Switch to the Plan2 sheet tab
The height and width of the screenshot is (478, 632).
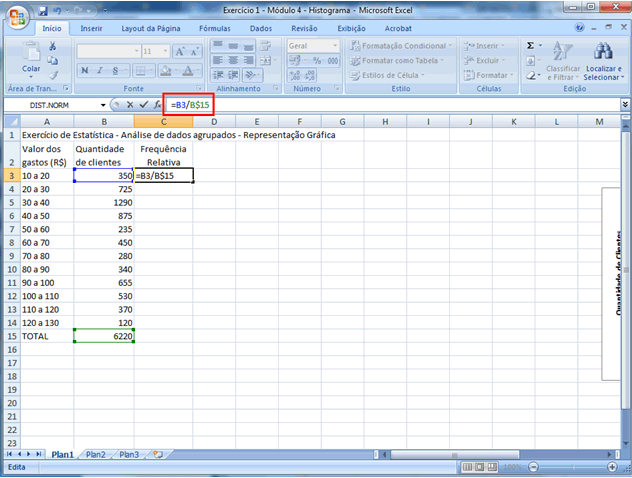tap(96, 454)
